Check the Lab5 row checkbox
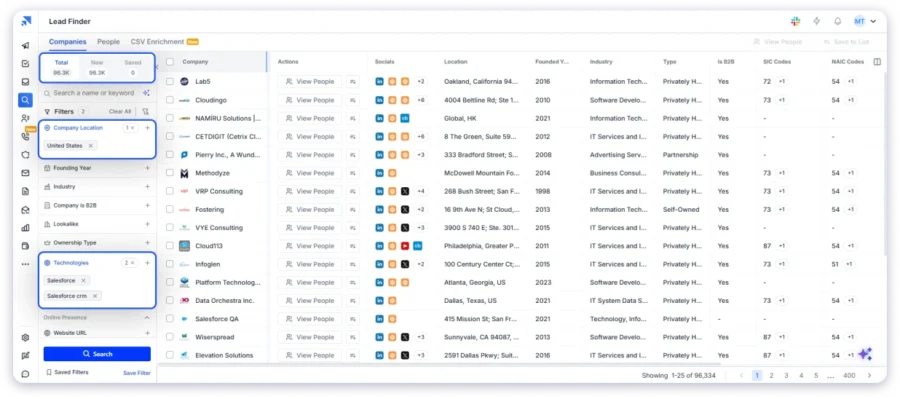The width and height of the screenshot is (900, 399). [170, 82]
